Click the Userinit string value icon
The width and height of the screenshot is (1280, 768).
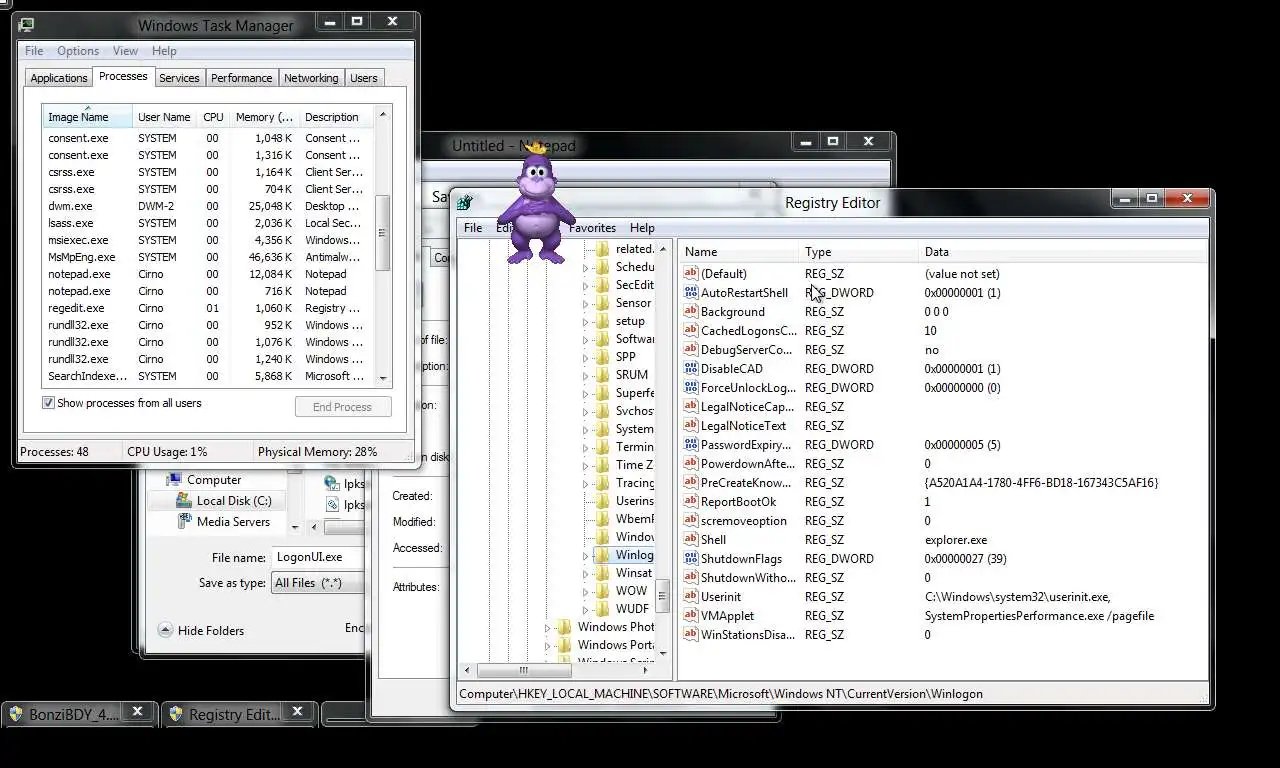[x=690, y=597]
